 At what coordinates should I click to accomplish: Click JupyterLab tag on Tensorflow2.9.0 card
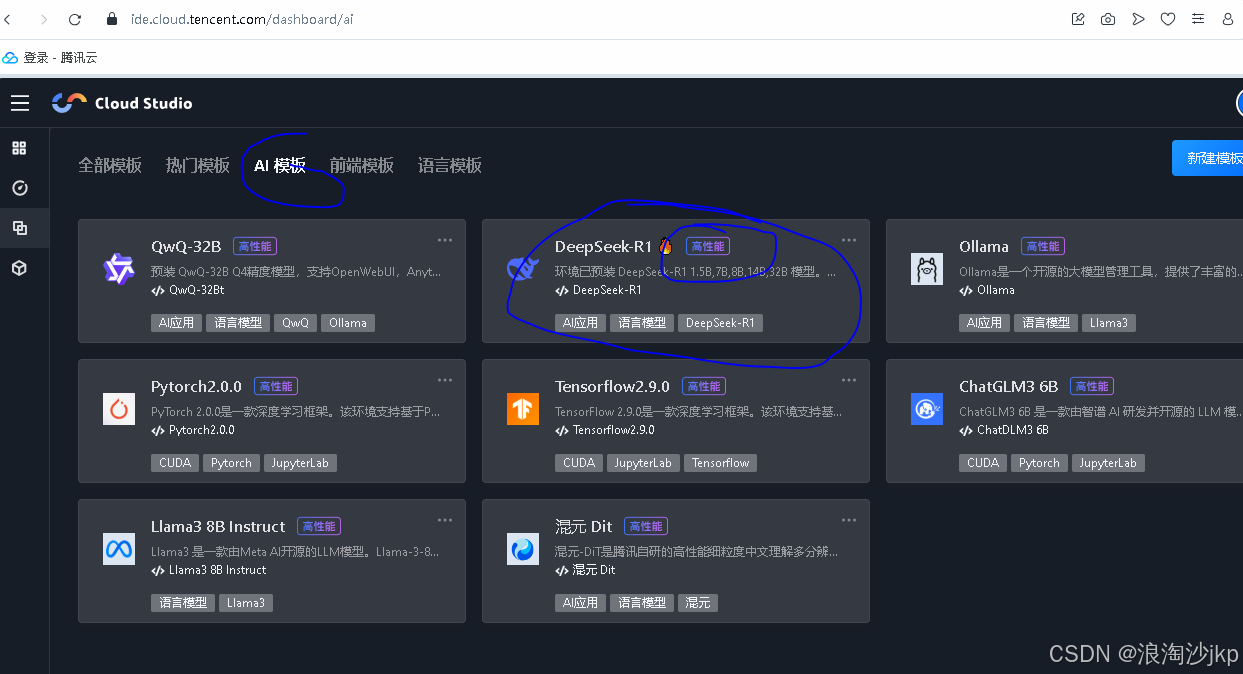[642, 463]
